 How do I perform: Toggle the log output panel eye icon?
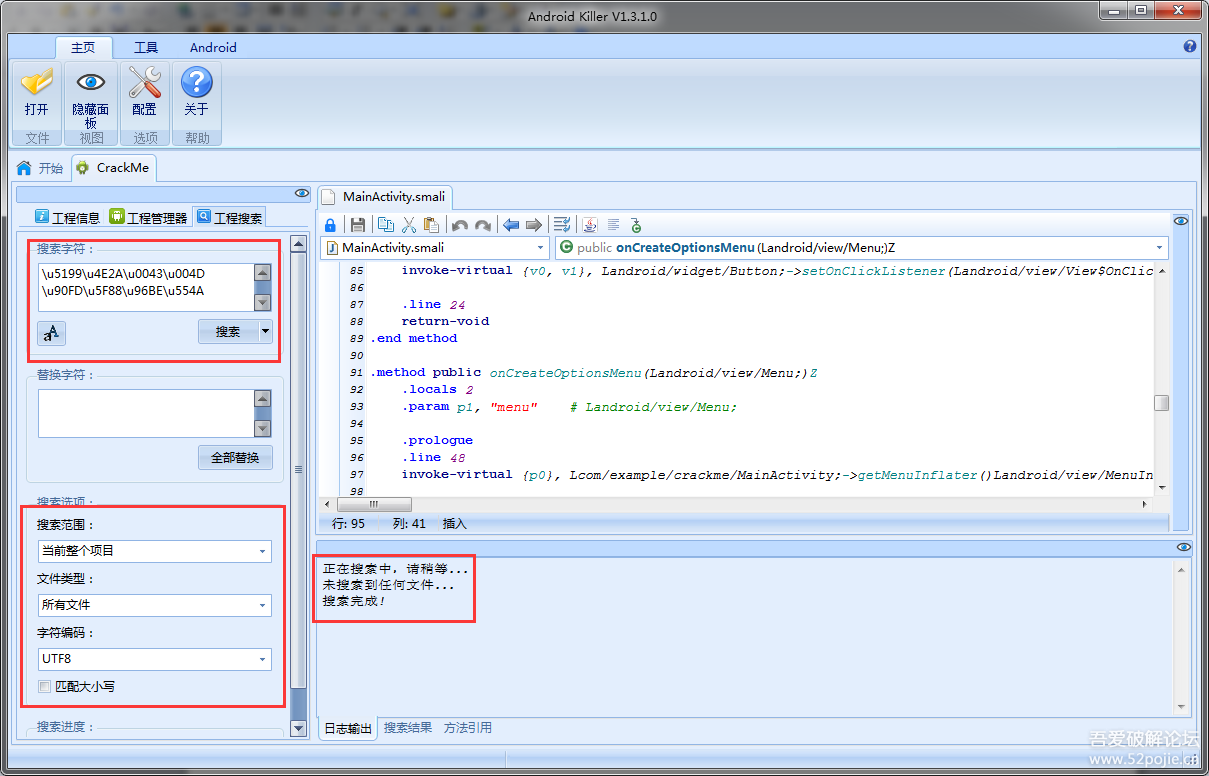1184,547
